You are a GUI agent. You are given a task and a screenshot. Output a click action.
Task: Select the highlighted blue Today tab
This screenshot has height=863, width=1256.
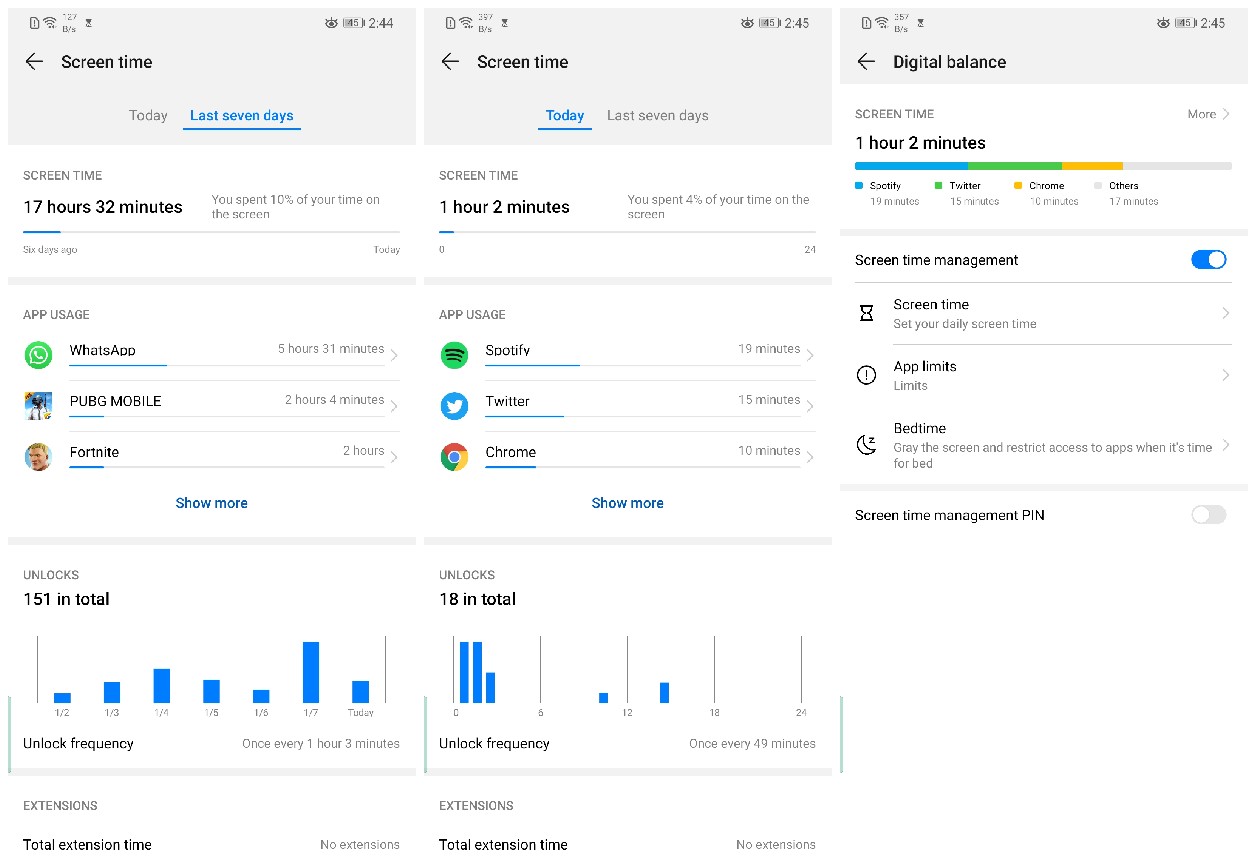point(564,116)
